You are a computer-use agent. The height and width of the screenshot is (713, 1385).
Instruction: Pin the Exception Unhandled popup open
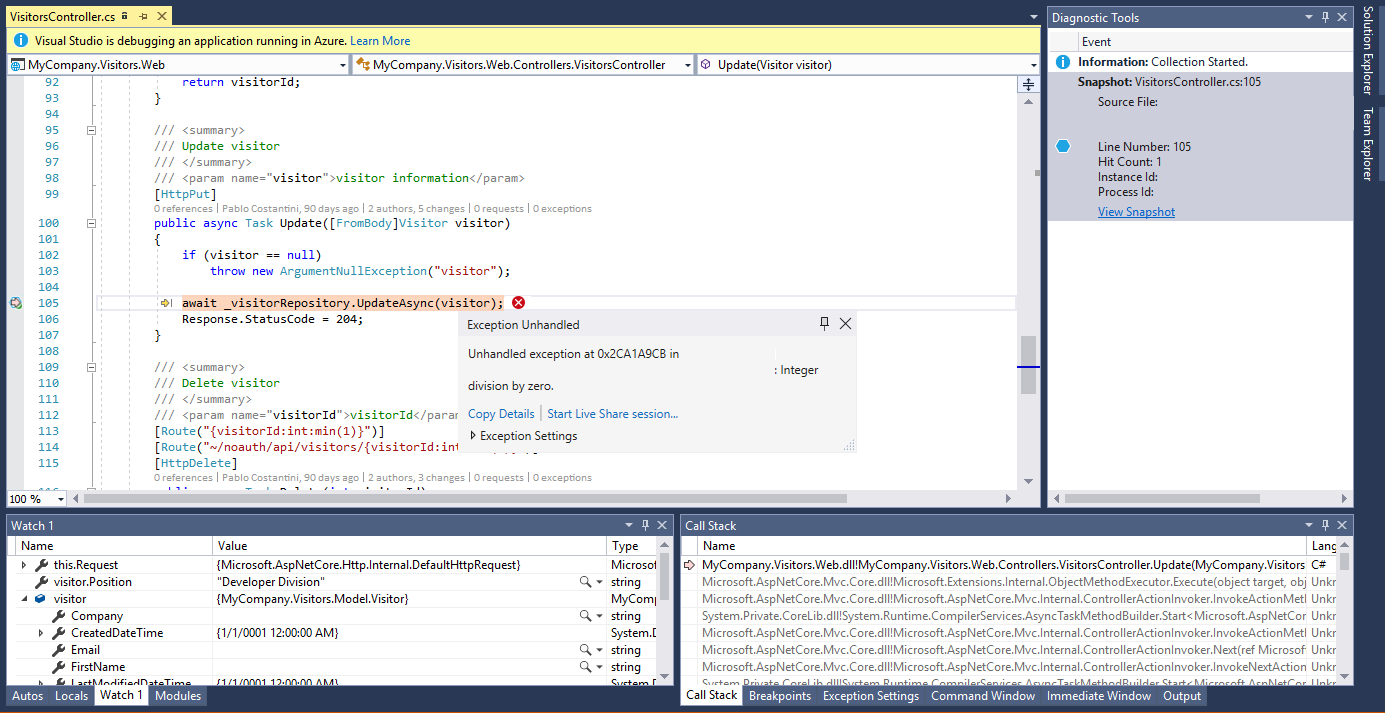pos(824,323)
